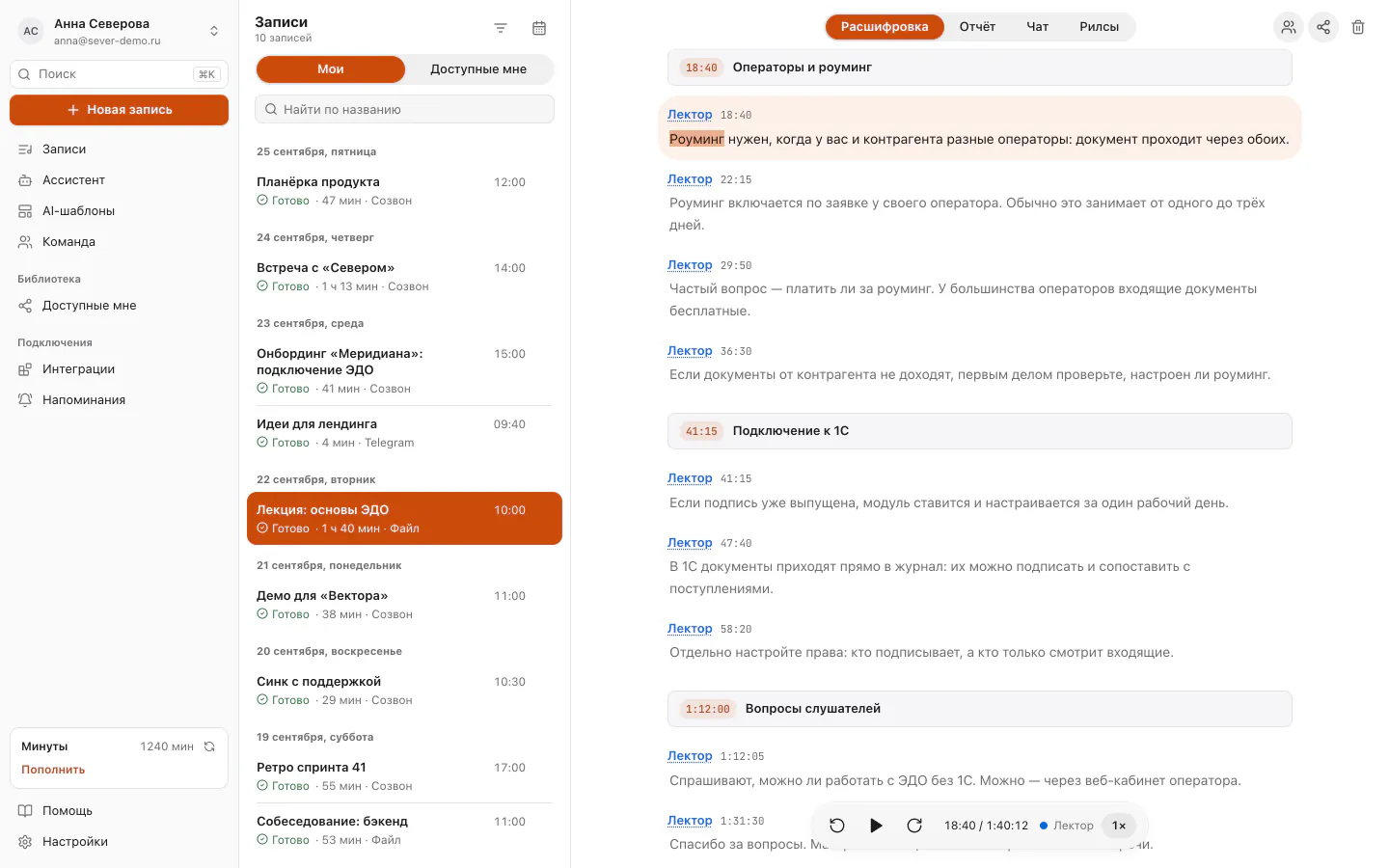Image resolution: width=1389 pixels, height=868 pixels.
Task: Open Ассистент in the sidebar
Action: click(119, 180)
